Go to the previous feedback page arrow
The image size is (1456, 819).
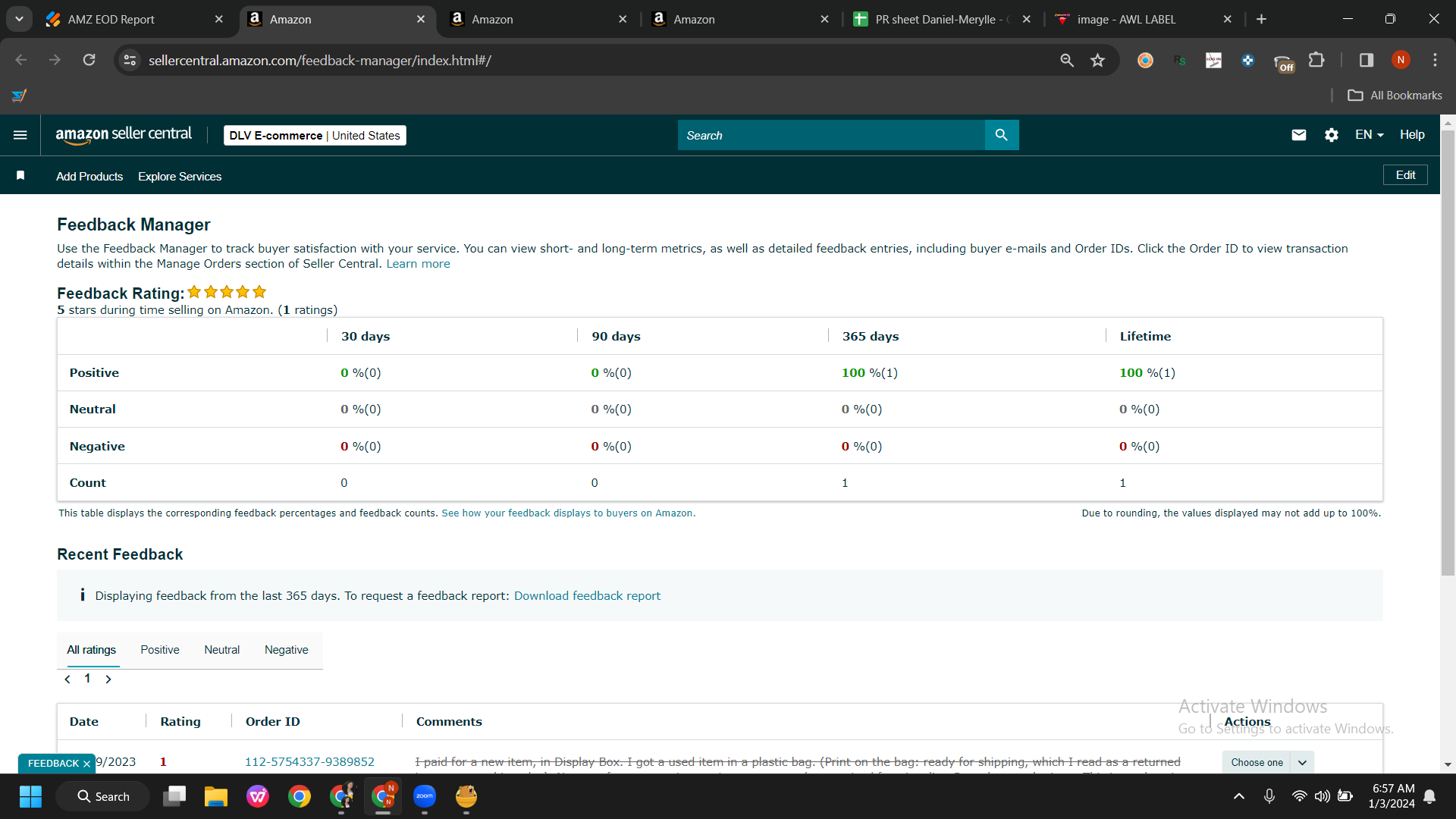pyautogui.click(x=68, y=679)
